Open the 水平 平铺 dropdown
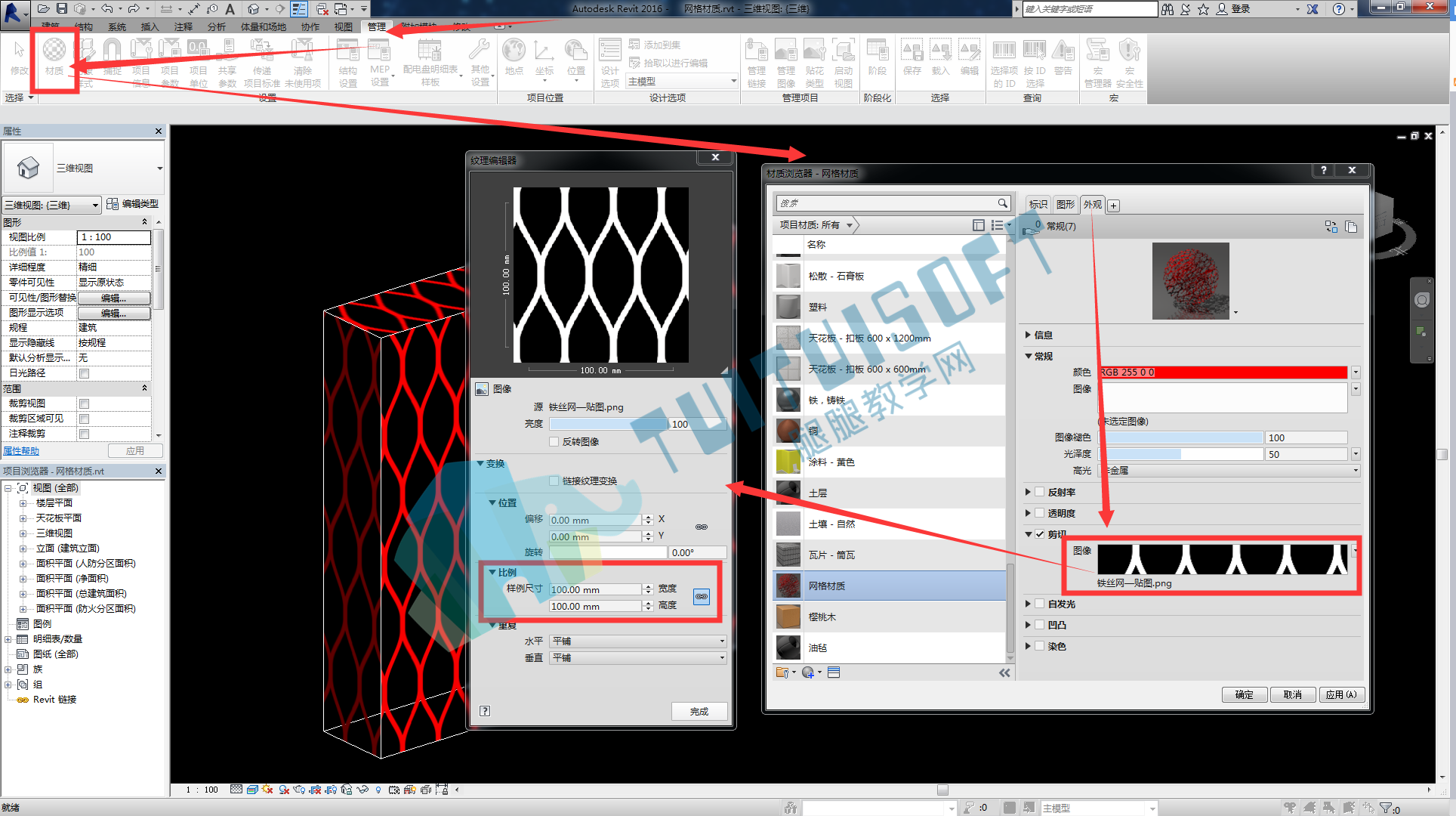The image size is (1456, 816). pyautogui.click(x=638, y=641)
